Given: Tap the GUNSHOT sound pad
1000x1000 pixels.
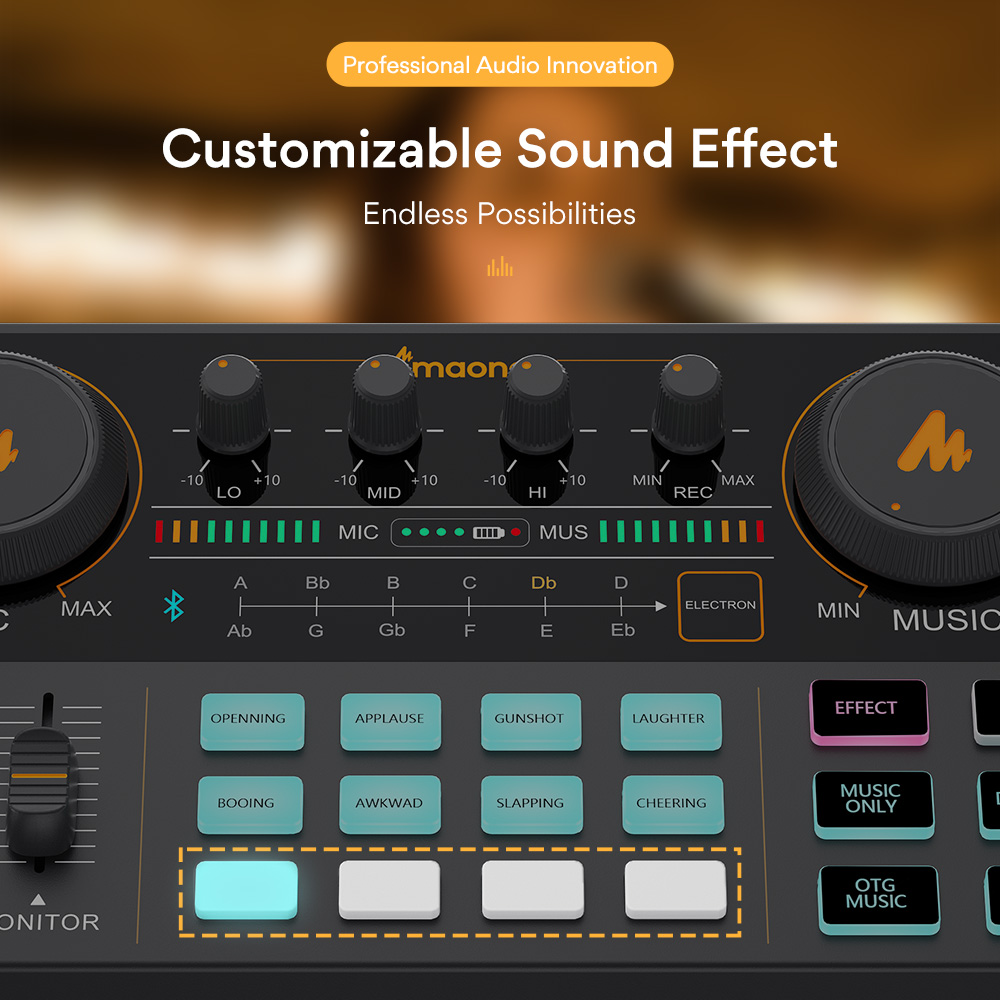Looking at the screenshot, I should 531,721.
